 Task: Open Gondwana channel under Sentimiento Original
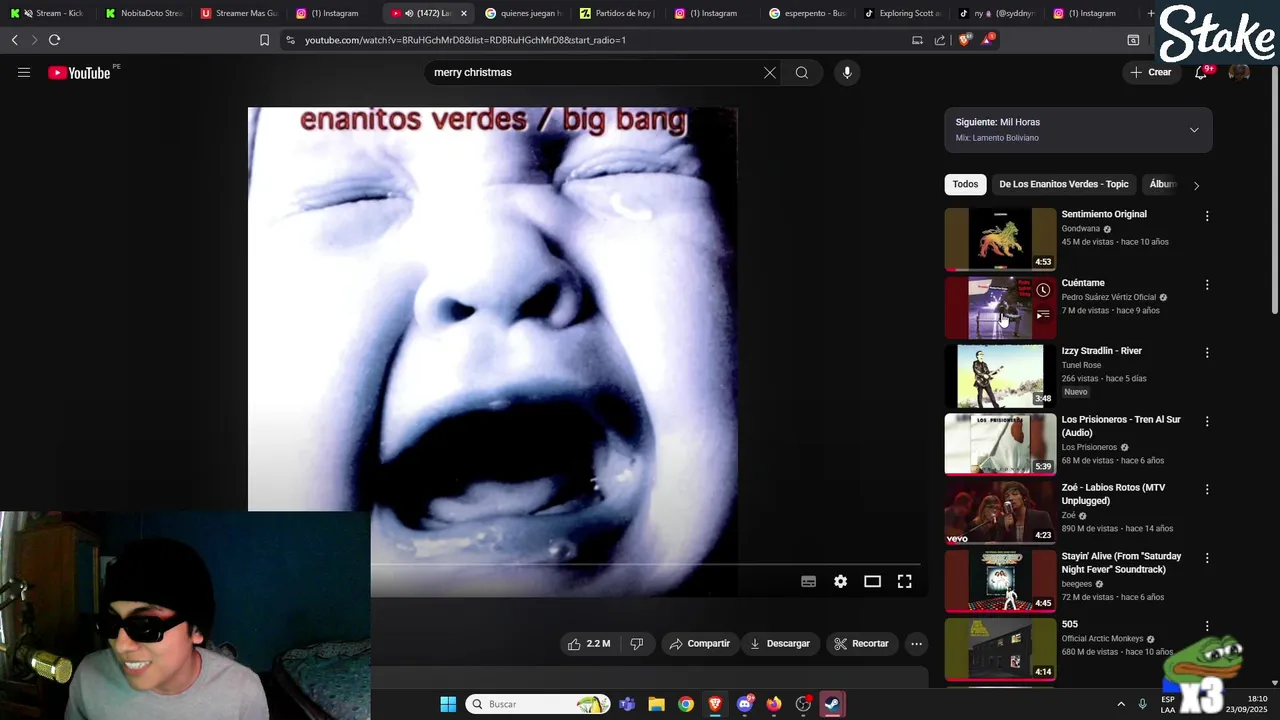click(x=1080, y=228)
